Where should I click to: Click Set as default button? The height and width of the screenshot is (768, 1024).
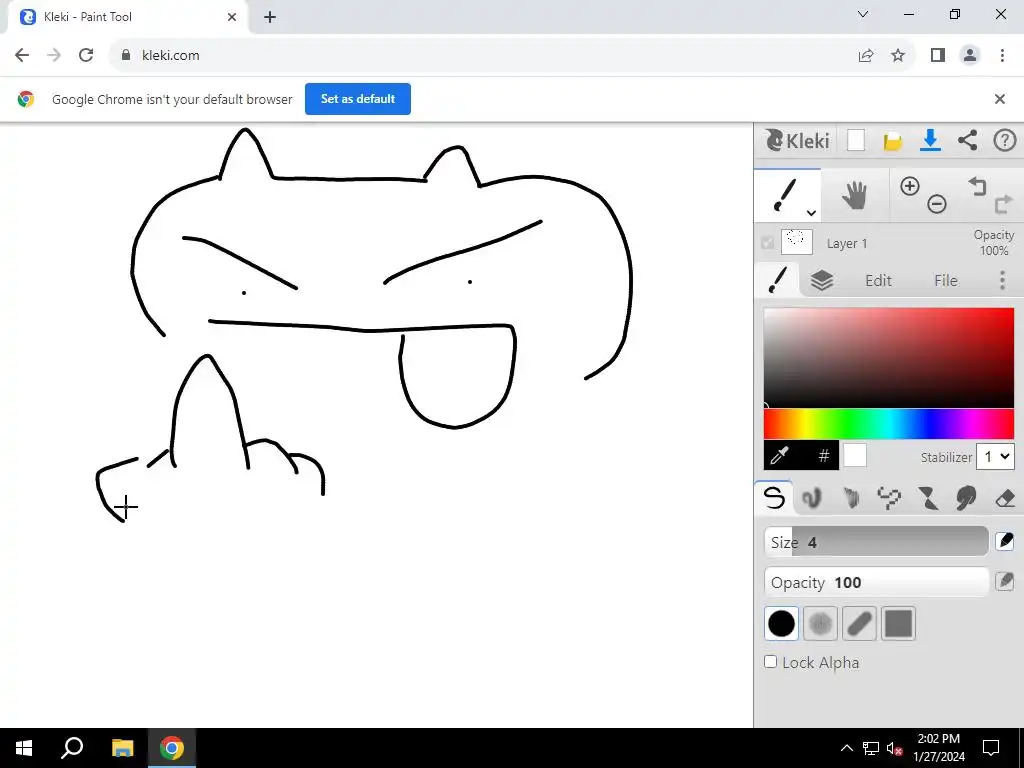[358, 99]
